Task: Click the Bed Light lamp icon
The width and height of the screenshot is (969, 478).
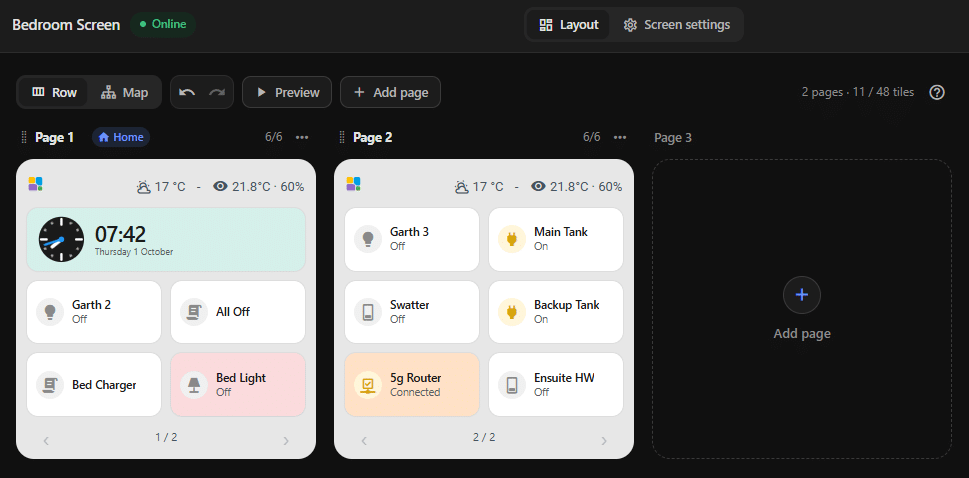Action: (194, 385)
